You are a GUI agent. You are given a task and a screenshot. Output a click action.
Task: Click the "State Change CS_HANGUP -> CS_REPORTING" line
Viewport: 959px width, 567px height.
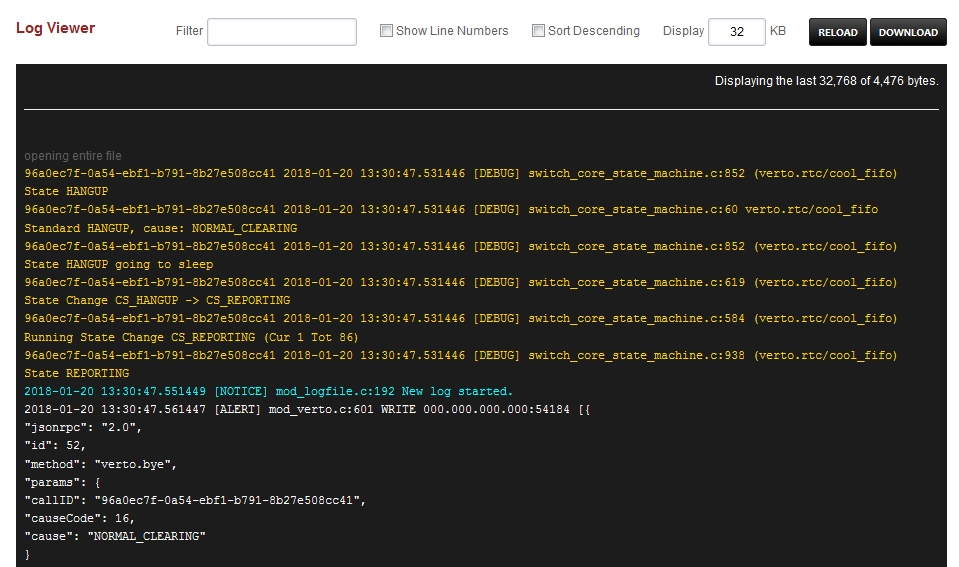pyautogui.click(x=157, y=300)
